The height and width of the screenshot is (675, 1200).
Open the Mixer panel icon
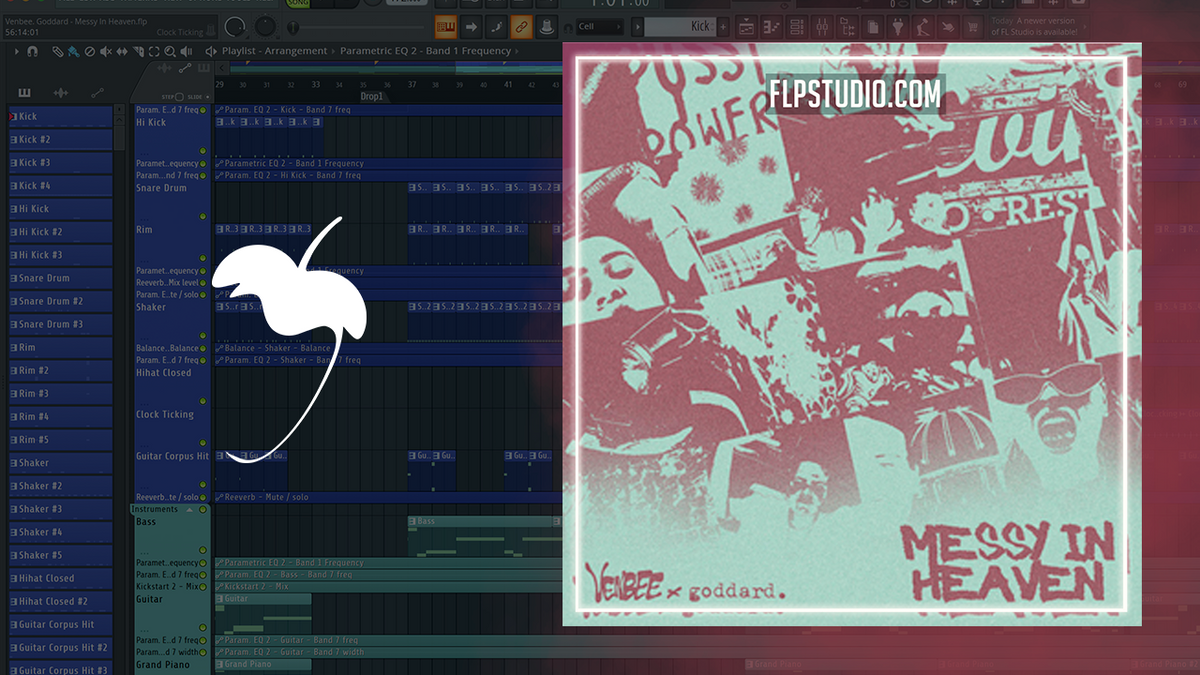tap(823, 26)
